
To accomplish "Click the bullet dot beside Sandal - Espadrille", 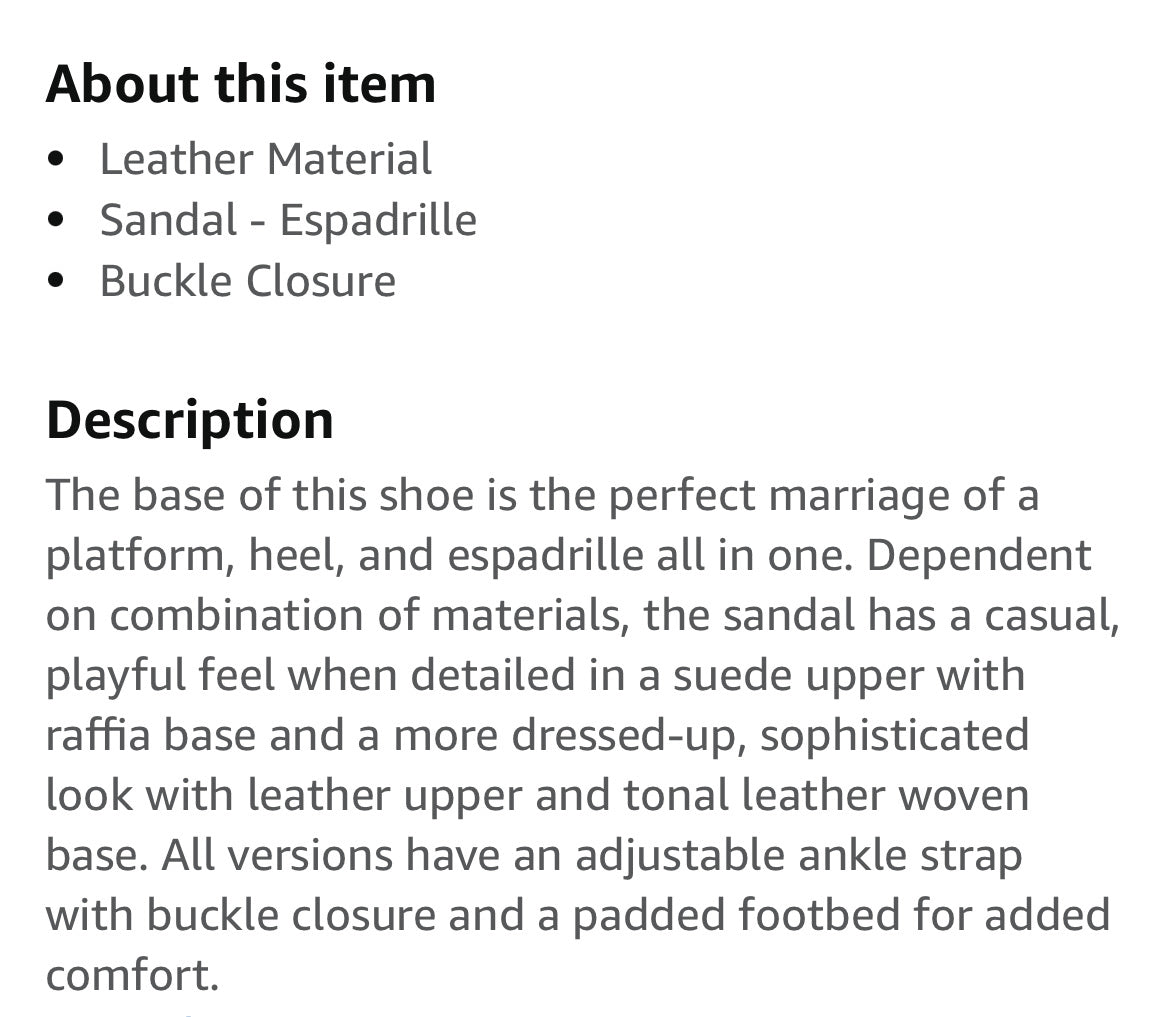I will pos(56,221).
